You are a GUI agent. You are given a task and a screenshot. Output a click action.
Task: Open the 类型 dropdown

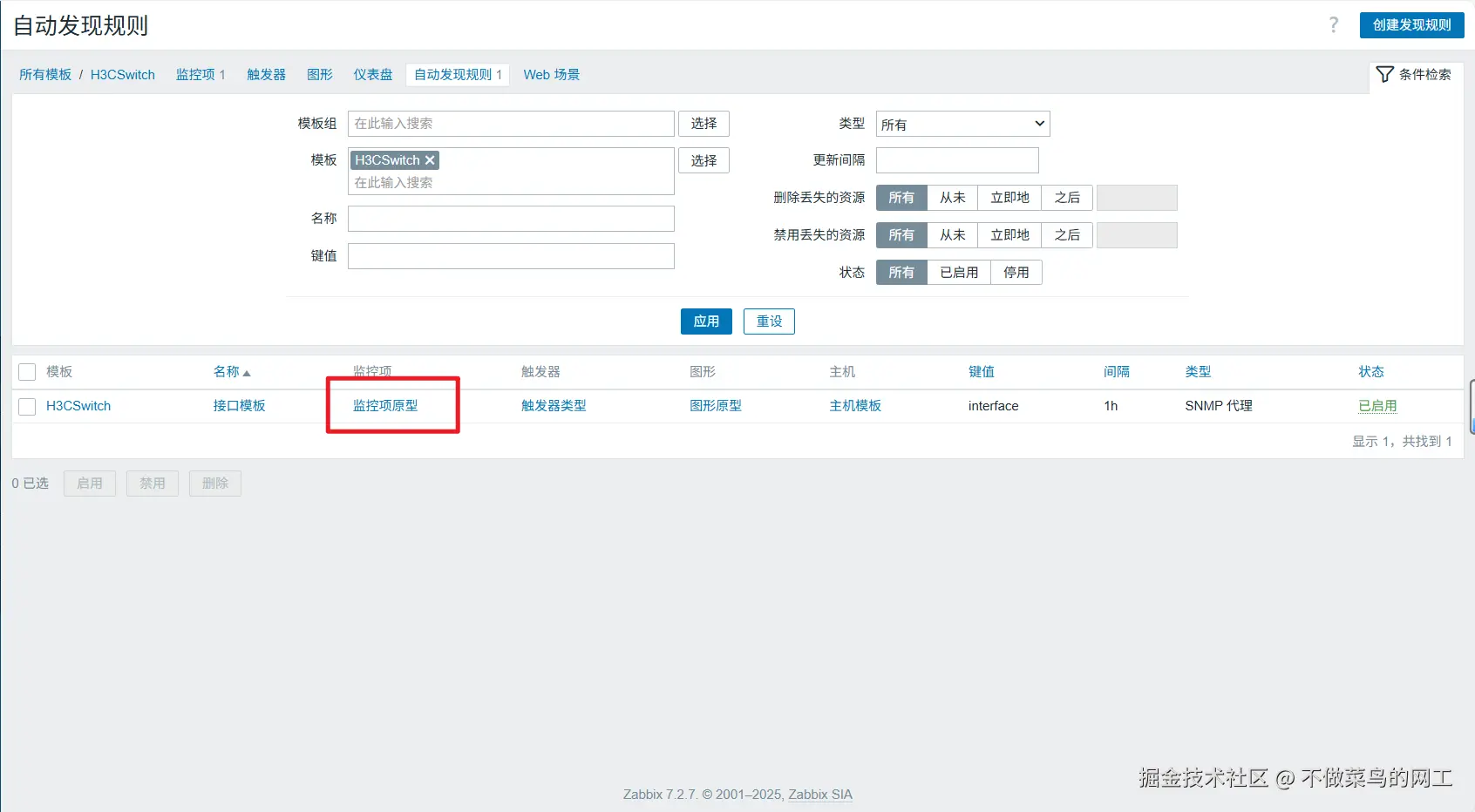(x=962, y=124)
